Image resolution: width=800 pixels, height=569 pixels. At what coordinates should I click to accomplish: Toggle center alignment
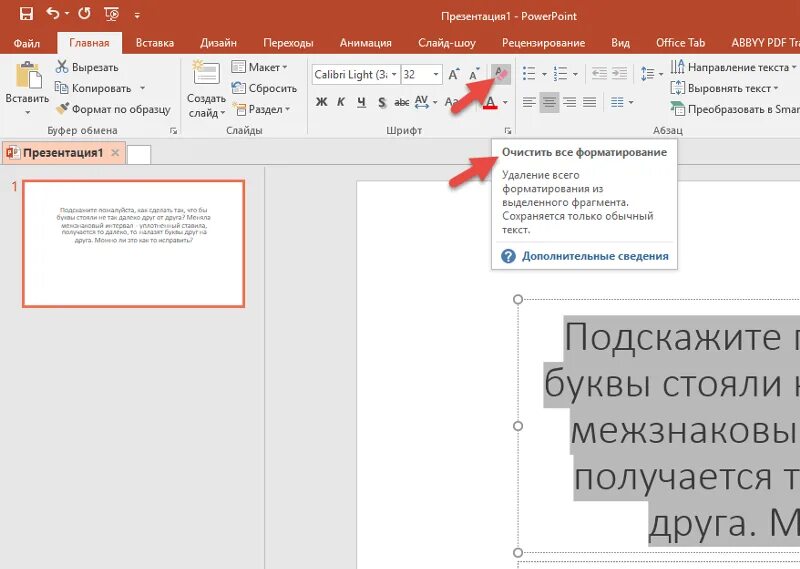coord(549,102)
